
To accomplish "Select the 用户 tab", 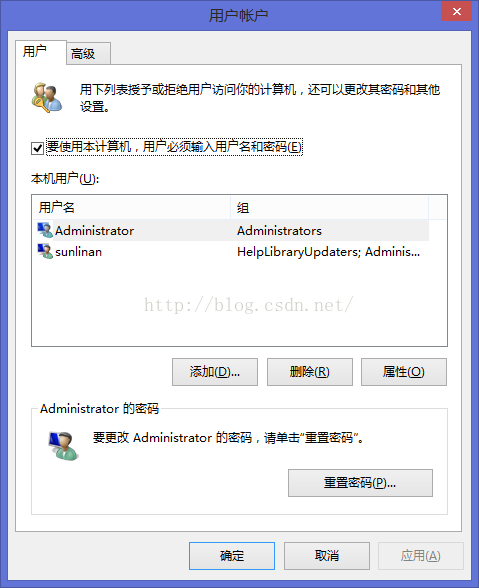I will pos(41,52).
